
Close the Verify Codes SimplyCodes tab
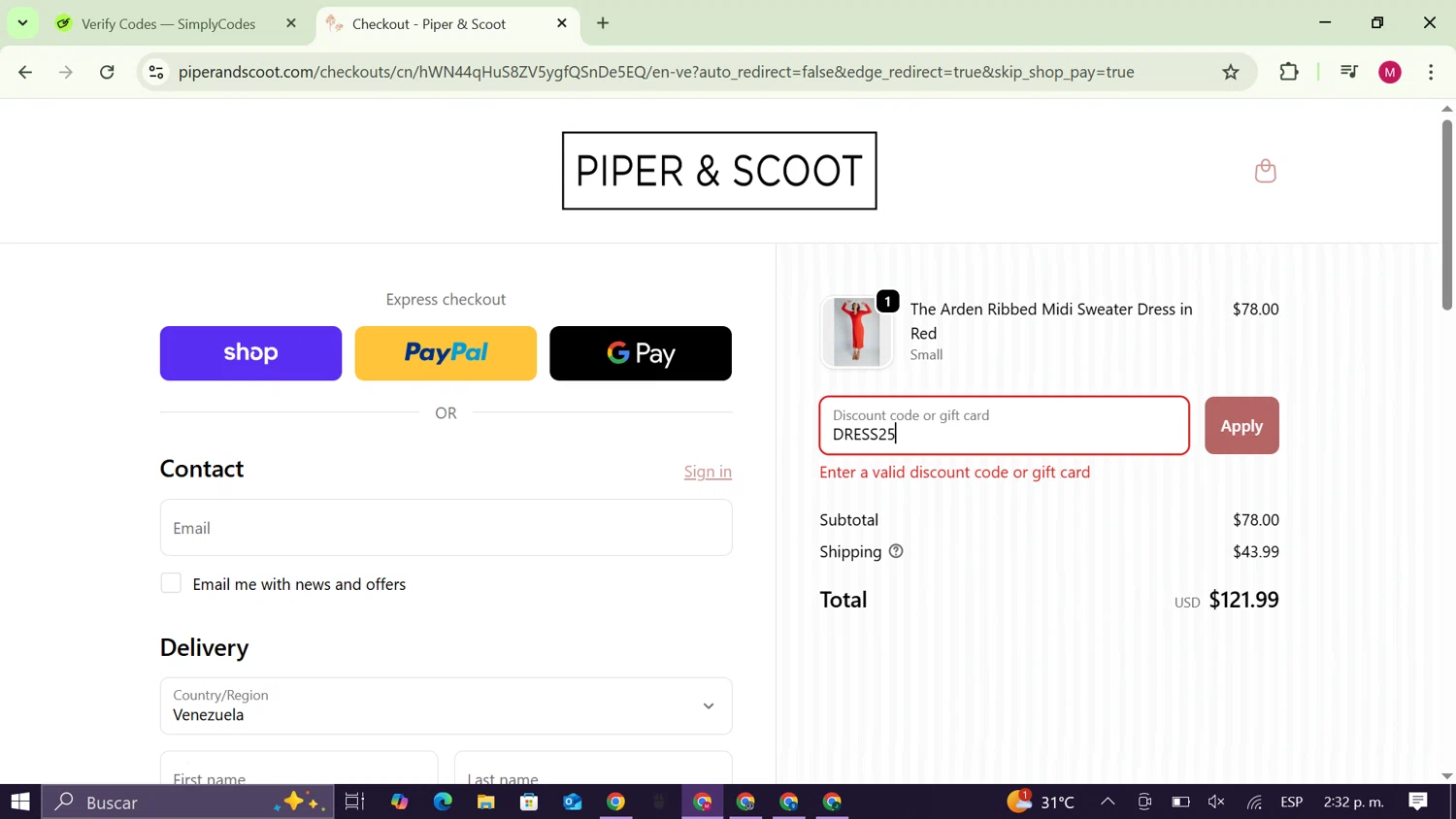coord(291,23)
